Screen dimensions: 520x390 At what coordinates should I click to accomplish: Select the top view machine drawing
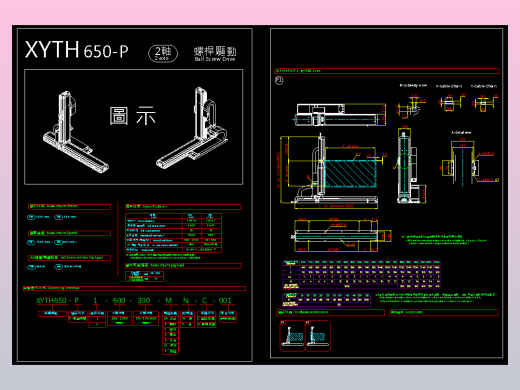coord(339,114)
